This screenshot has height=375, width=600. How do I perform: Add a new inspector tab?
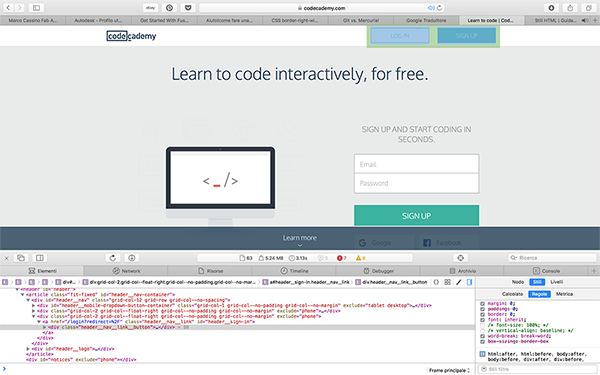tap(594, 271)
